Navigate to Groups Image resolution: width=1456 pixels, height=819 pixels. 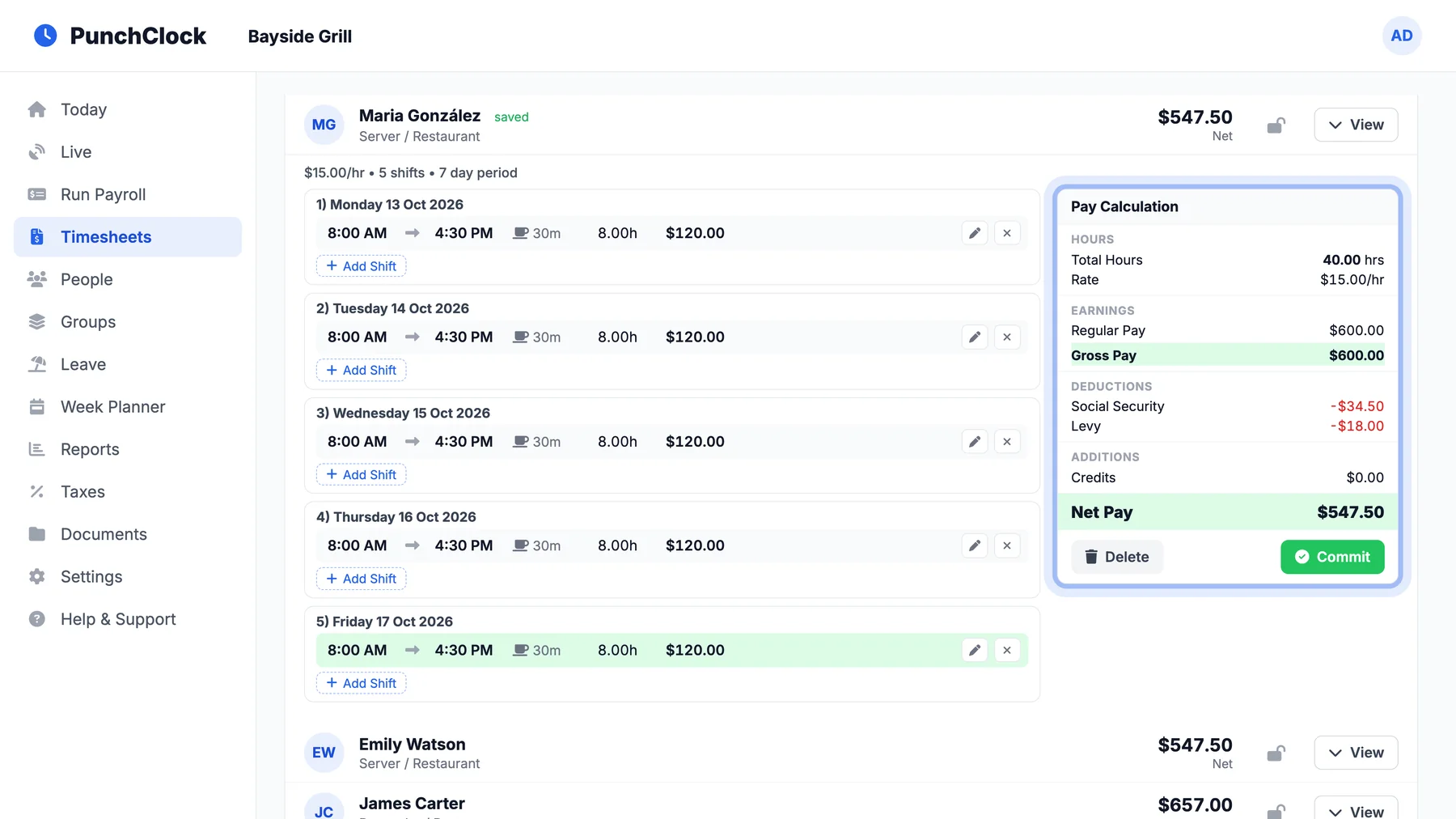click(x=128, y=322)
